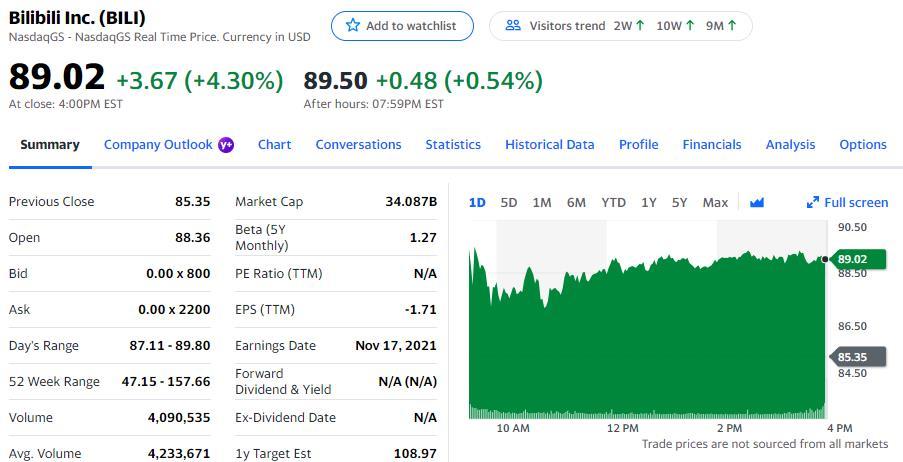The image size is (903, 462).
Task: Click the Day's Range value 87.11 - 89.80
Action: click(170, 346)
